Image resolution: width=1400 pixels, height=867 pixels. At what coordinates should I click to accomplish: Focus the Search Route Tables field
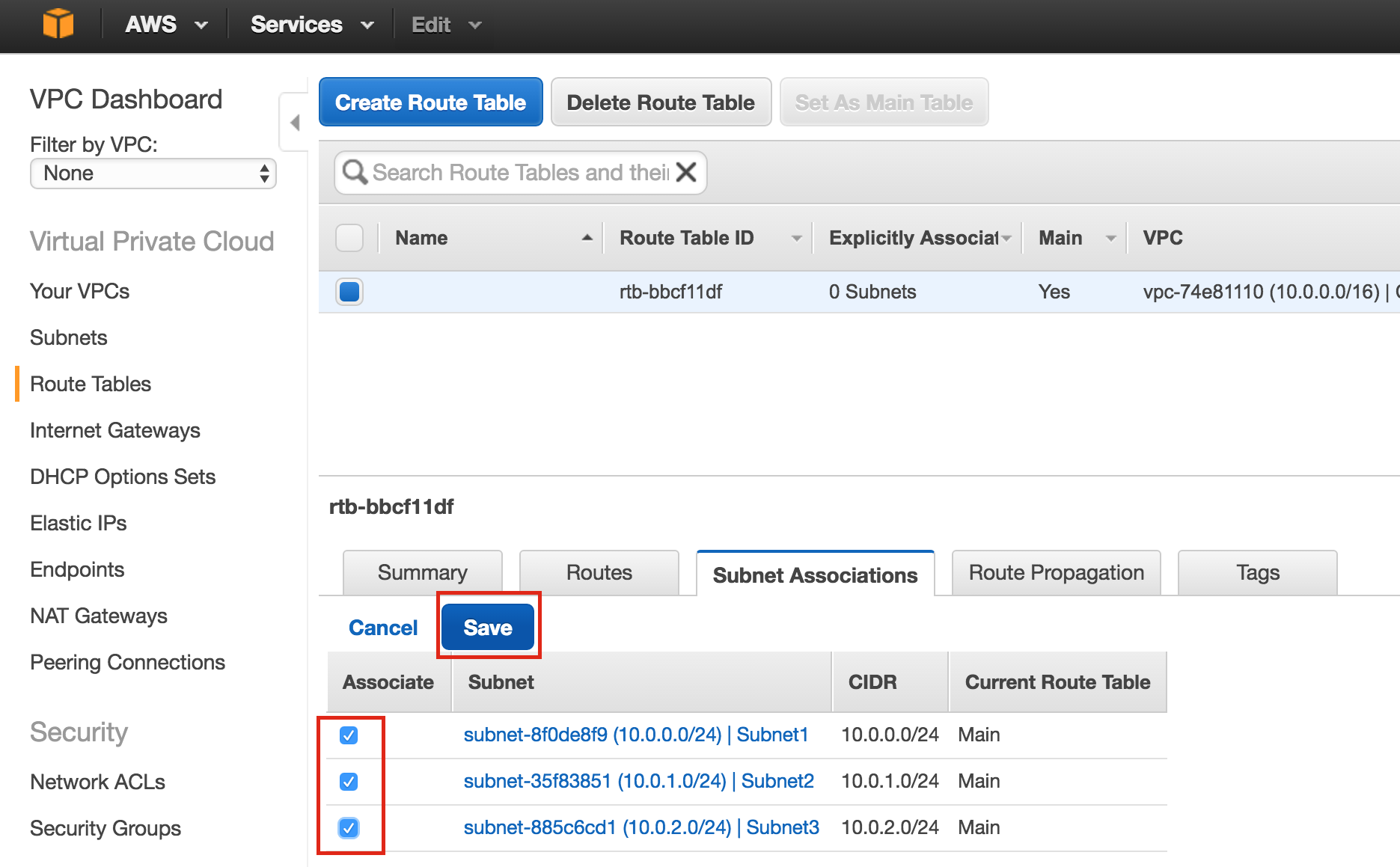click(521, 173)
